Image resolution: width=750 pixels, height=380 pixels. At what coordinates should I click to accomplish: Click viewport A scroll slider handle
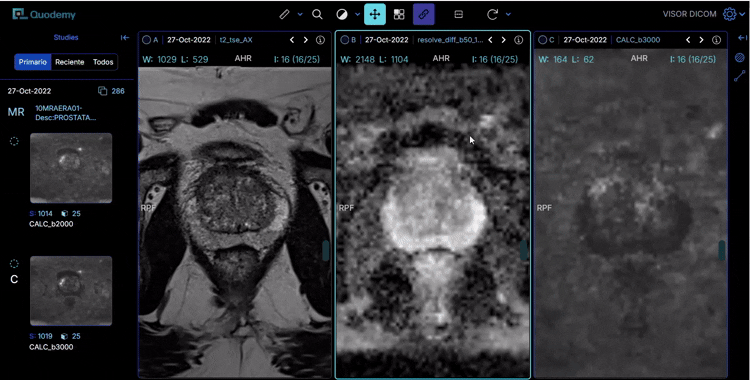coord(326,251)
